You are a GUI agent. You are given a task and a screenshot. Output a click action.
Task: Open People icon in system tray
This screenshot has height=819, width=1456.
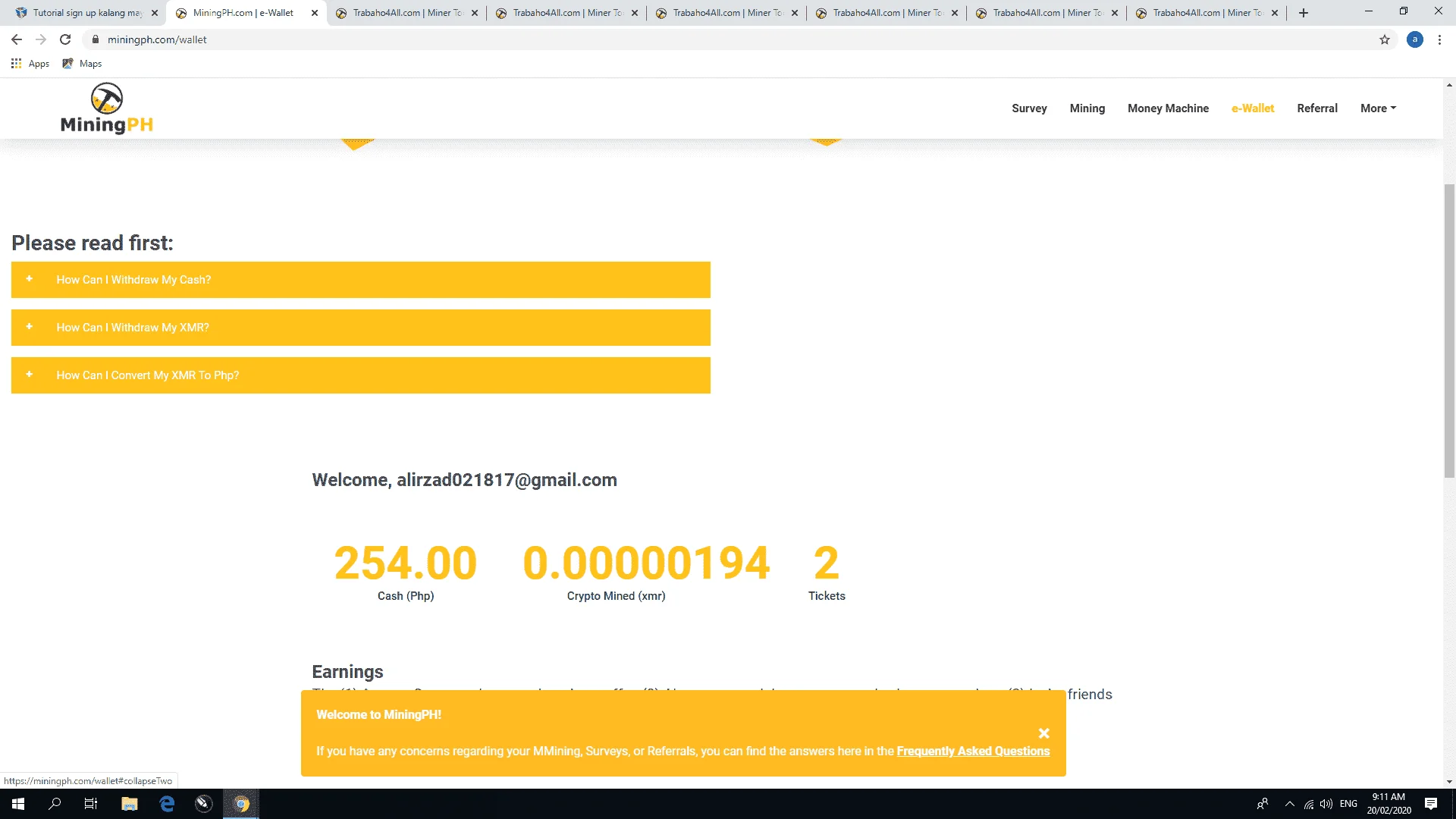(x=1263, y=804)
